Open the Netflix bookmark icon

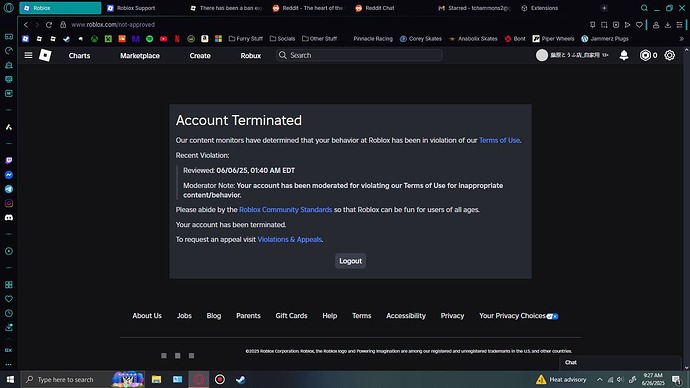pyautogui.click(x=177, y=39)
